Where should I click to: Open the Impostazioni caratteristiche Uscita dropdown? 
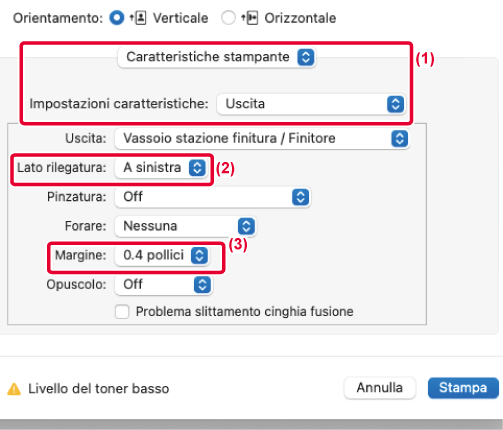coord(311,104)
